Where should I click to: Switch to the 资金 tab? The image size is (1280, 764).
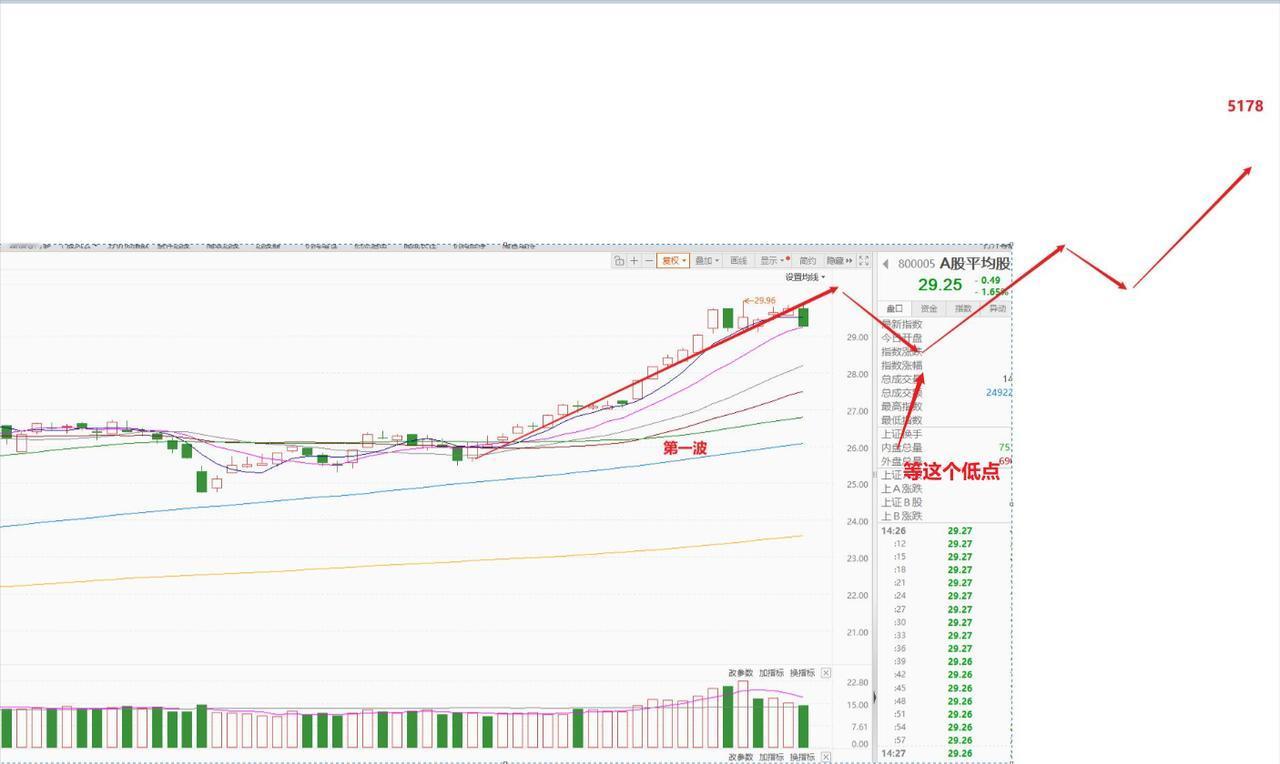click(x=929, y=309)
